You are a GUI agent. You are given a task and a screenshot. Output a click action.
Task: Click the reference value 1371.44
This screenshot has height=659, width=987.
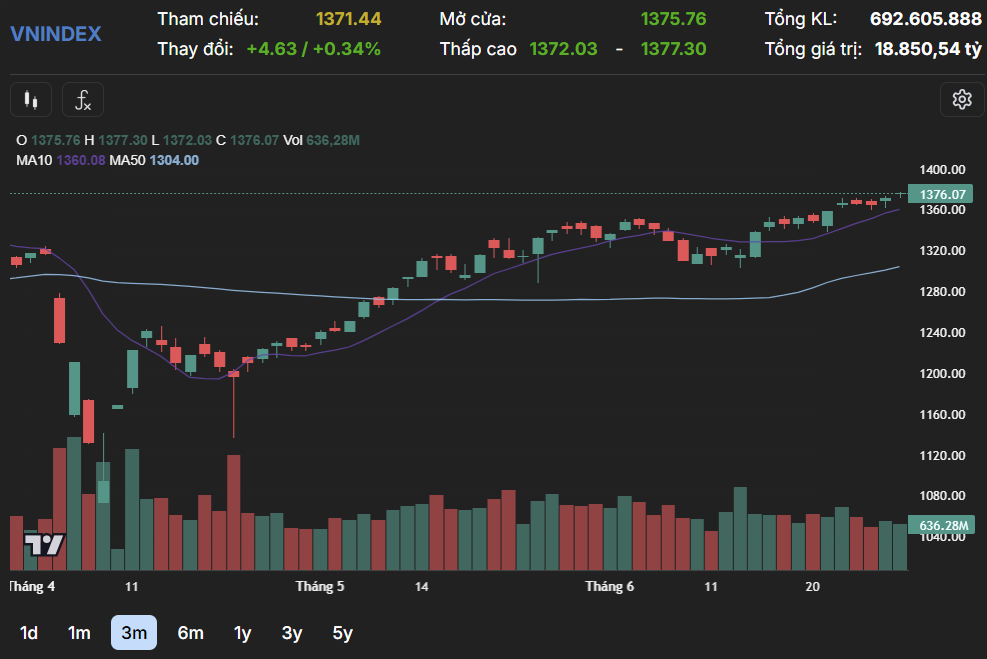tap(348, 19)
